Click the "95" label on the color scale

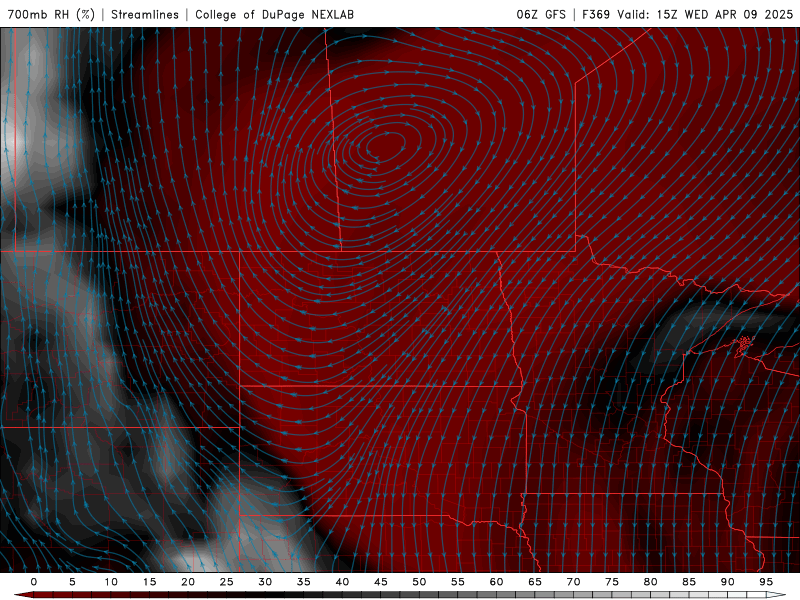(766, 582)
